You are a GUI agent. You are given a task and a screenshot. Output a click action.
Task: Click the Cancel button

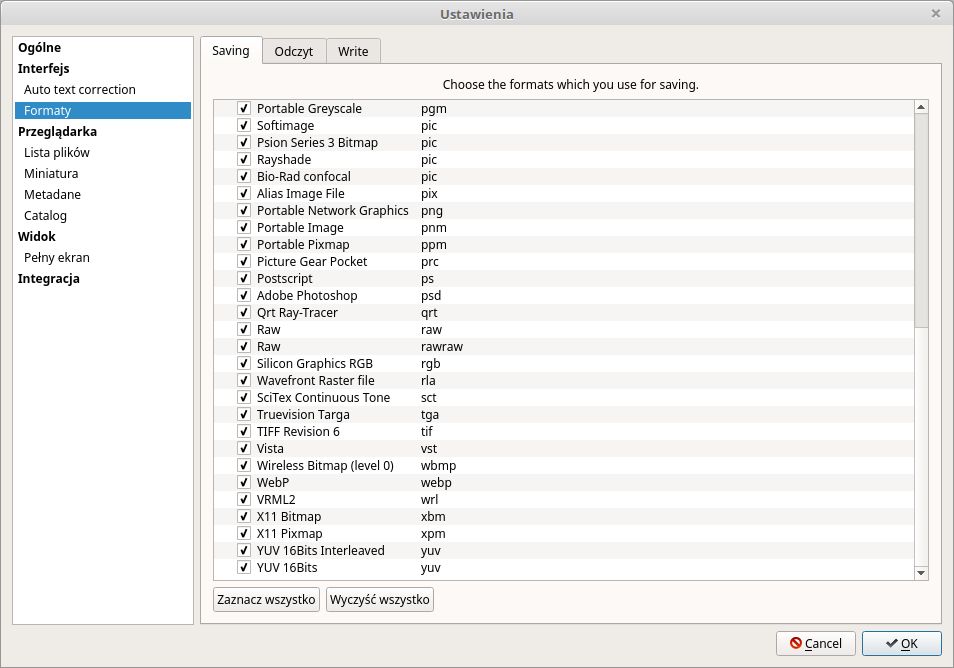pos(815,644)
